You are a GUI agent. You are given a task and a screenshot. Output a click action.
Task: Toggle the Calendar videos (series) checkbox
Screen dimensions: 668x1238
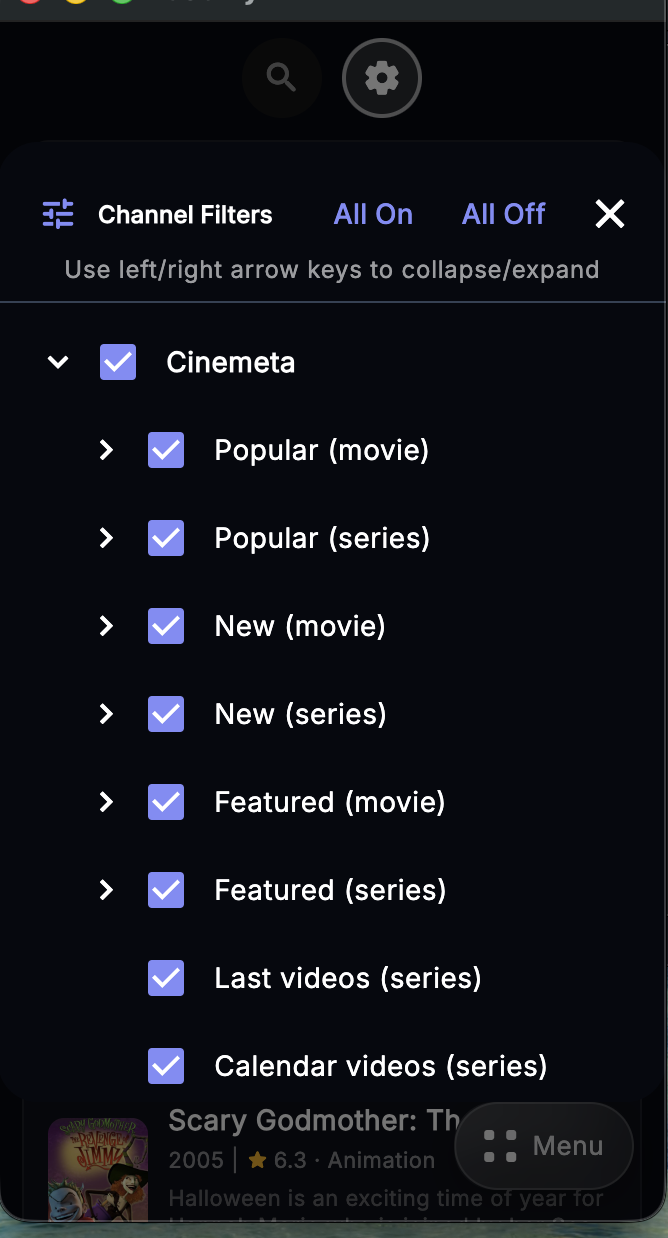pyautogui.click(x=166, y=1066)
